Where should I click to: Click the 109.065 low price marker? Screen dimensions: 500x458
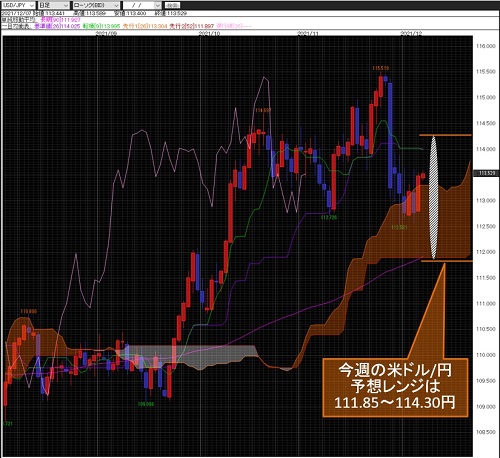[x=146, y=404]
